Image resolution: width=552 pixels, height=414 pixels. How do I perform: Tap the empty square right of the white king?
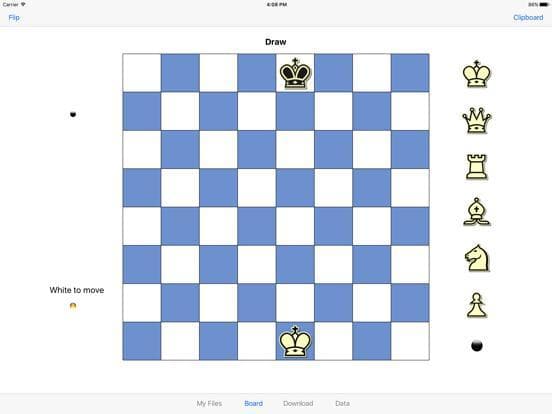333,341
